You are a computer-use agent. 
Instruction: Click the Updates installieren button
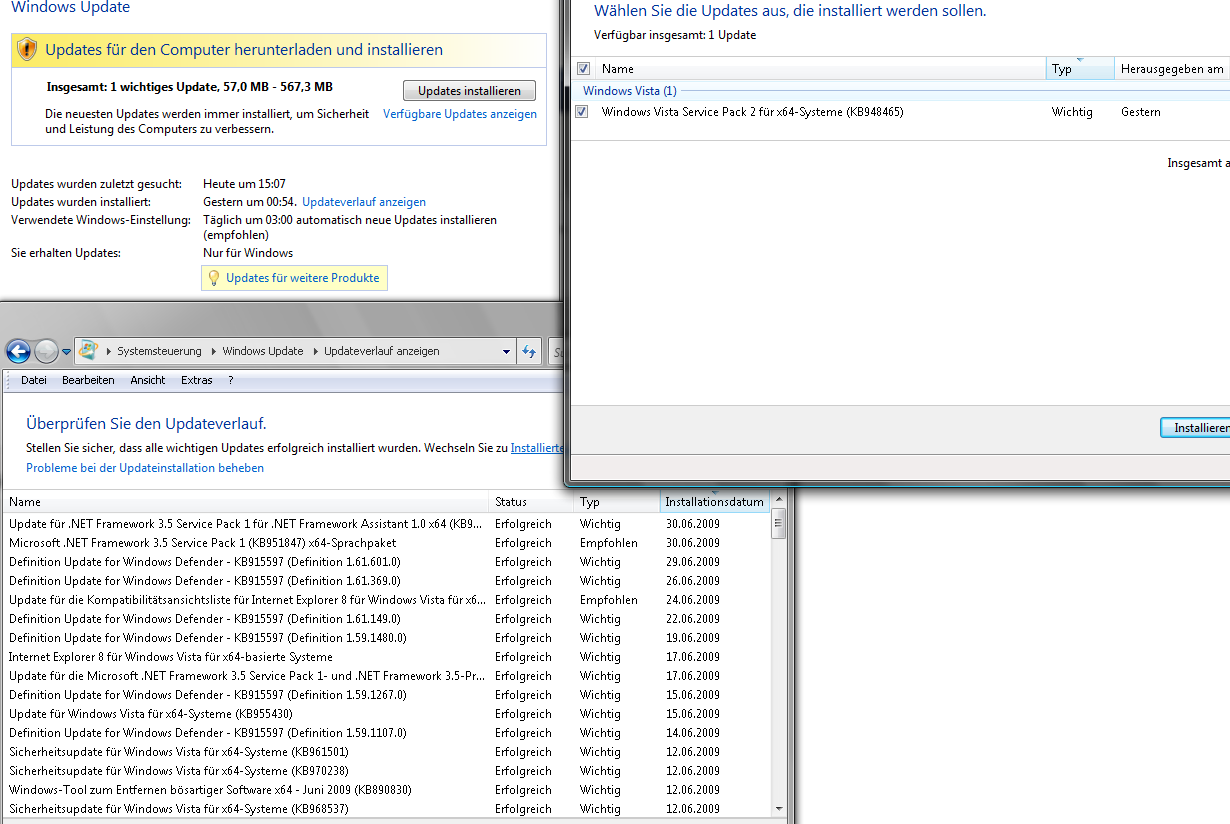[x=469, y=91]
